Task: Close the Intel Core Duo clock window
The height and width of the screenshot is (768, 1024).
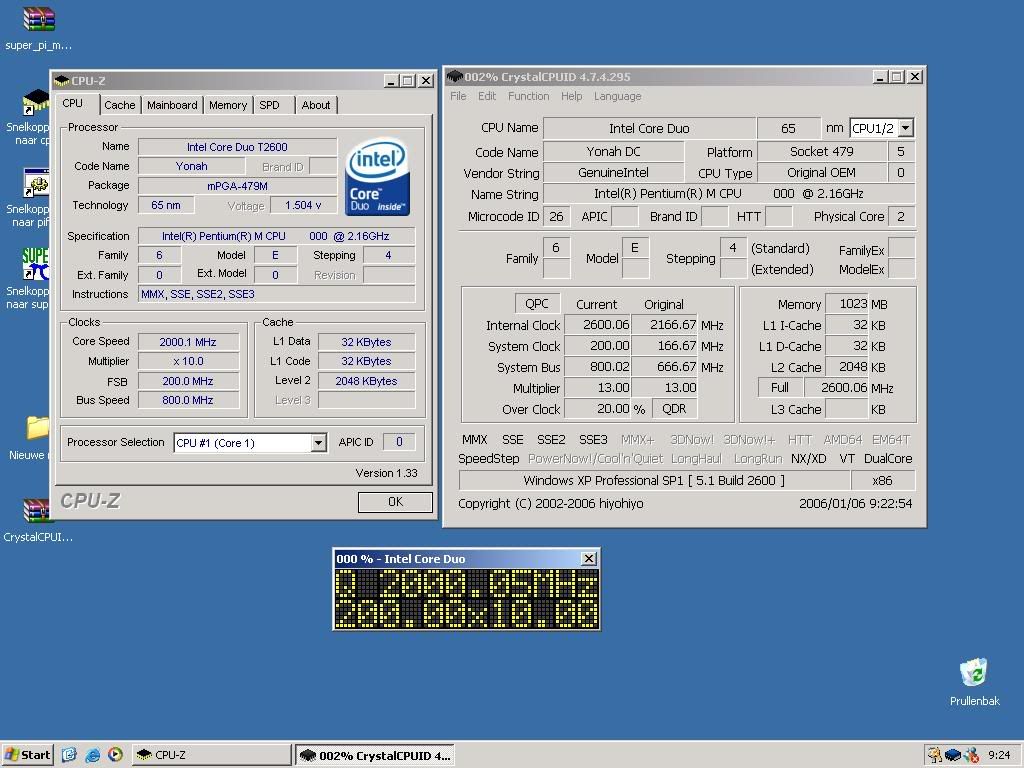Action: point(588,559)
